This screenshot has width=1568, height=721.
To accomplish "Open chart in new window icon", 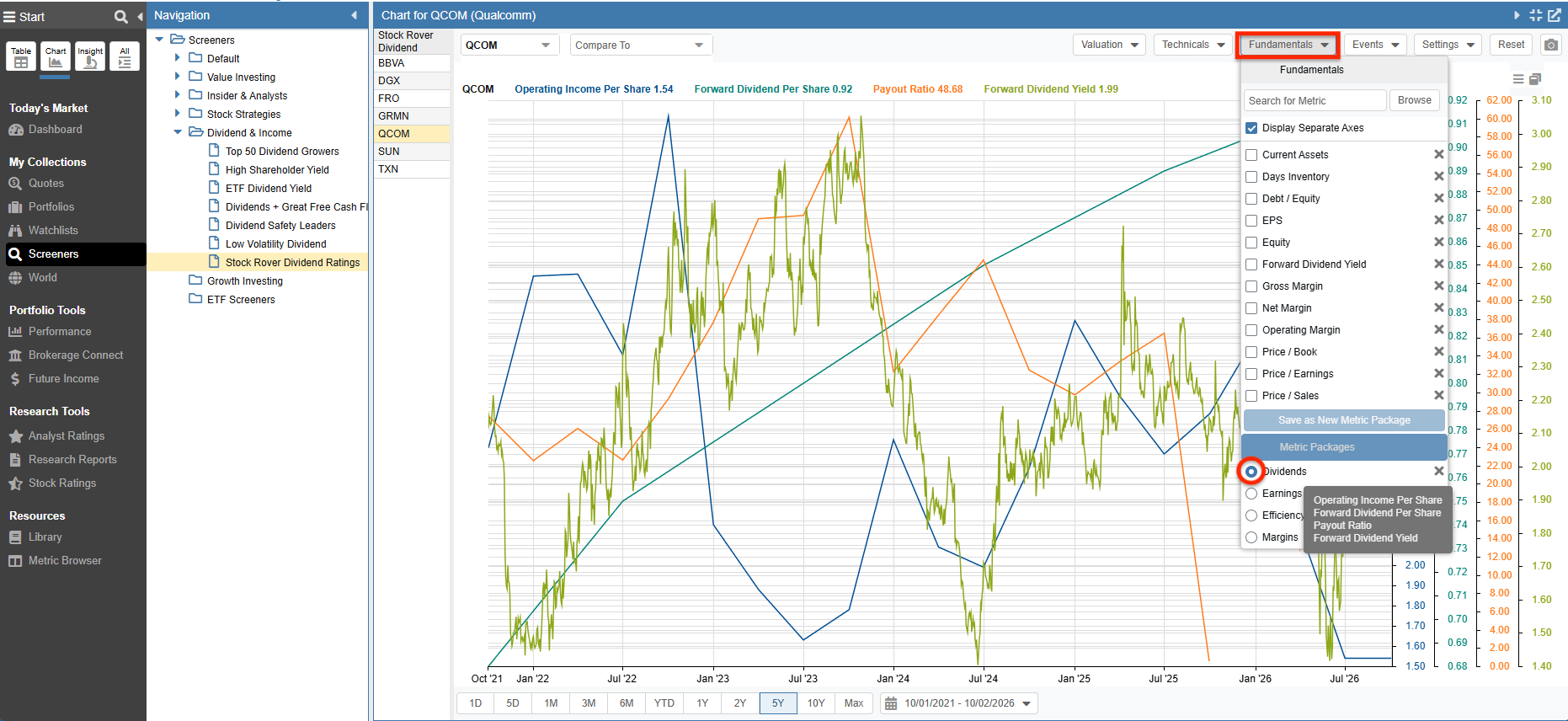I will pyautogui.click(x=1555, y=15).
